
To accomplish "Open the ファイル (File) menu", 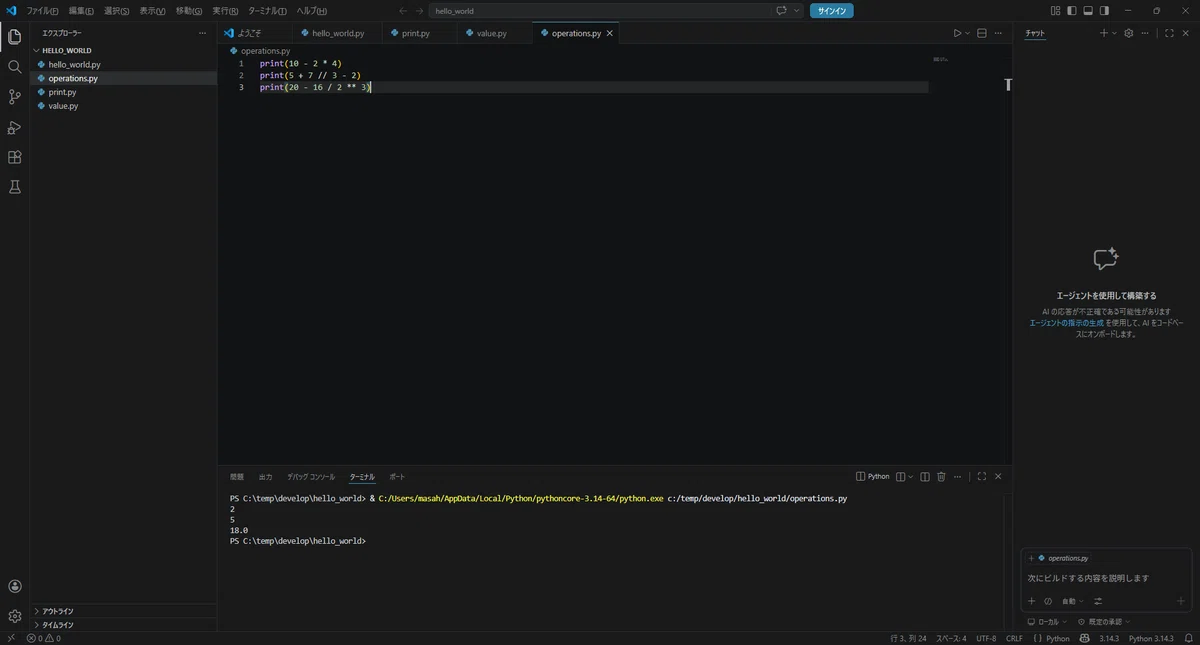I will pos(42,11).
